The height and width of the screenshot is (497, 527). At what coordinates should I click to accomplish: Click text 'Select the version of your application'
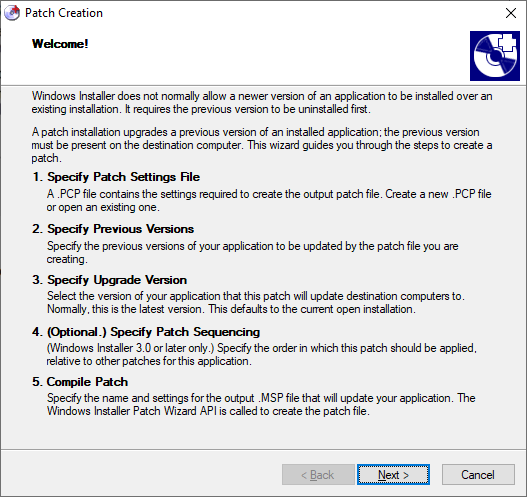coord(255,302)
